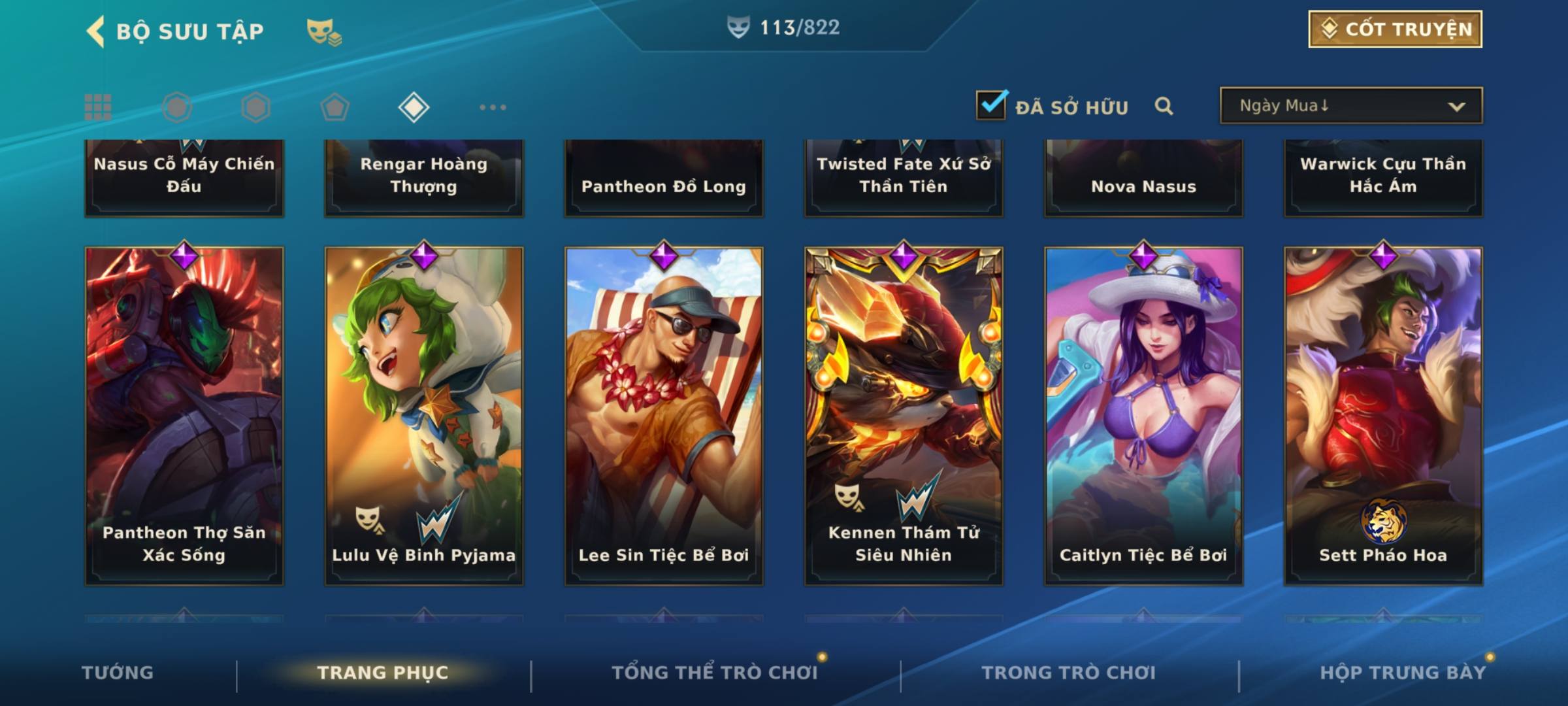Open the Lee Sin Tiệc Bể Bơi skin
Screen dimensions: 1568x706
click(x=664, y=416)
